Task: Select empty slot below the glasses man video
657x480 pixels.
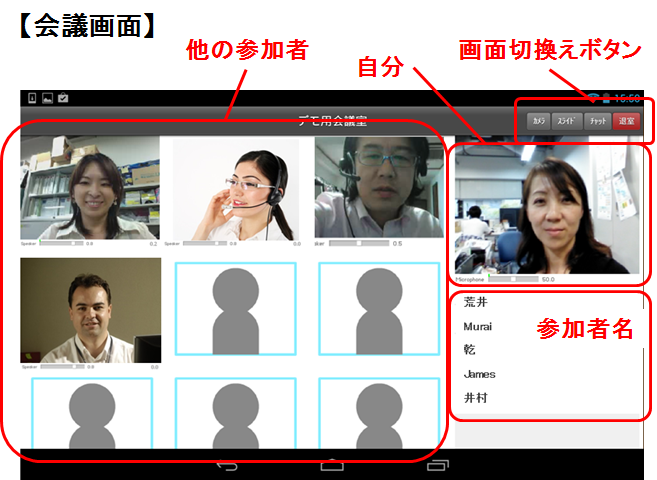Action: tap(379, 309)
